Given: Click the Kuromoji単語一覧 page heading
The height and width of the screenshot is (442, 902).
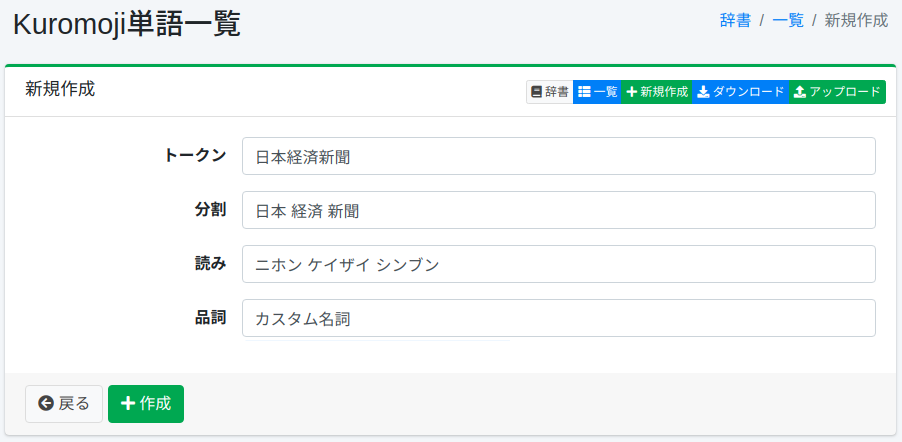Looking at the screenshot, I should pos(126,24).
